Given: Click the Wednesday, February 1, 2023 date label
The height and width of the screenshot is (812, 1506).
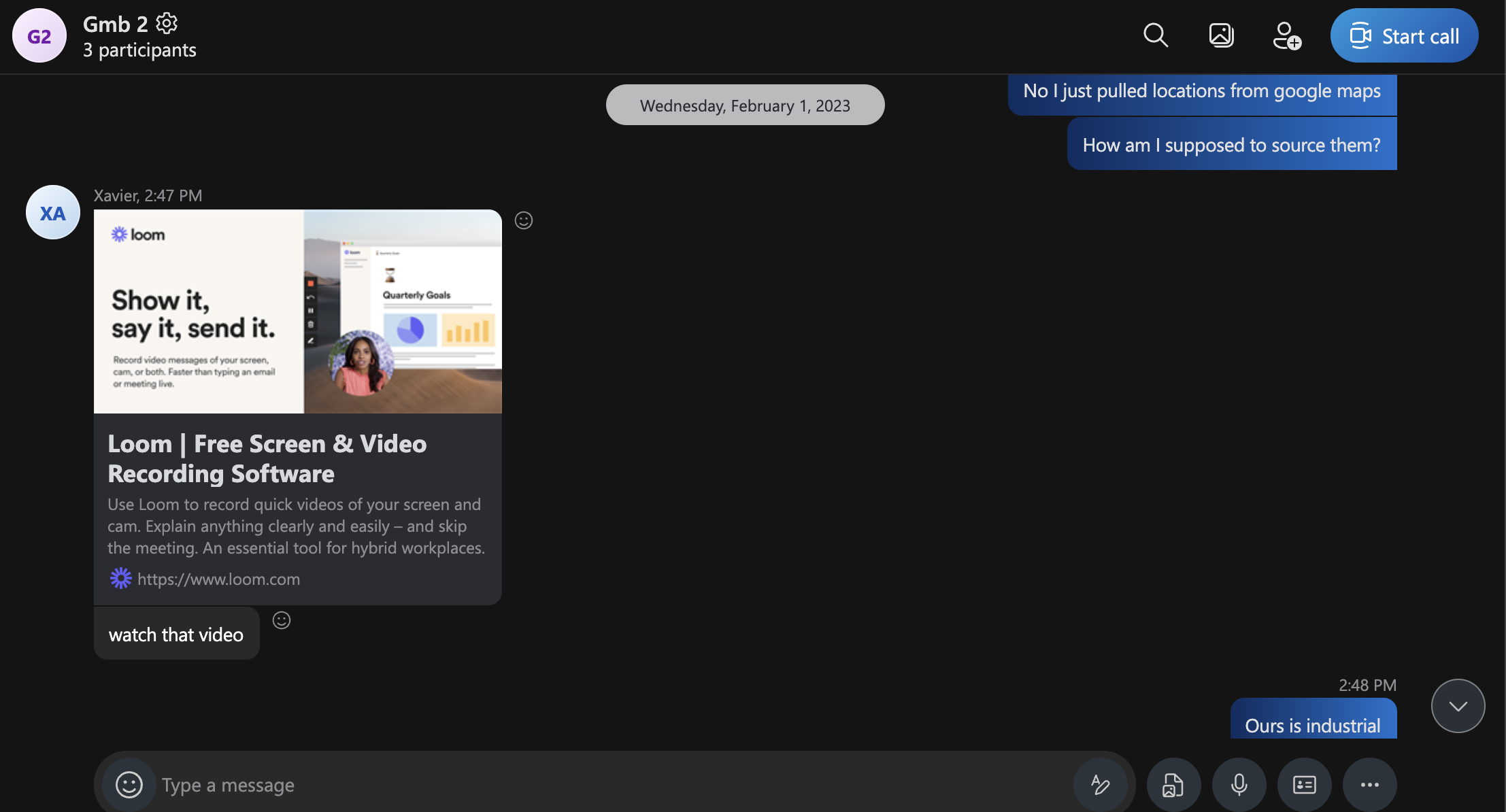Looking at the screenshot, I should coord(746,105).
